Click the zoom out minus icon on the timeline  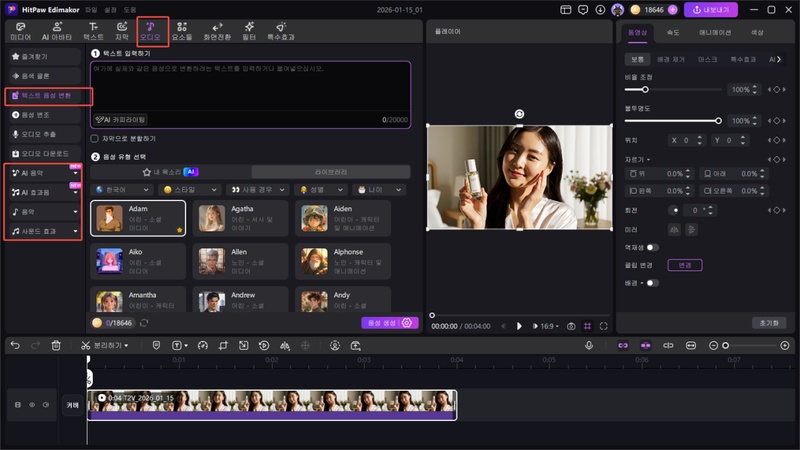point(713,345)
